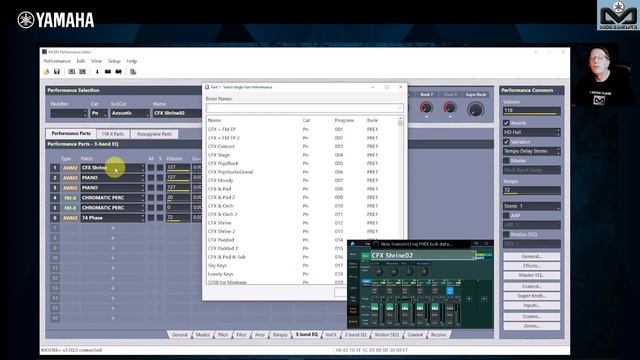
Task: Click the Scenes... button
Action: pos(531,316)
